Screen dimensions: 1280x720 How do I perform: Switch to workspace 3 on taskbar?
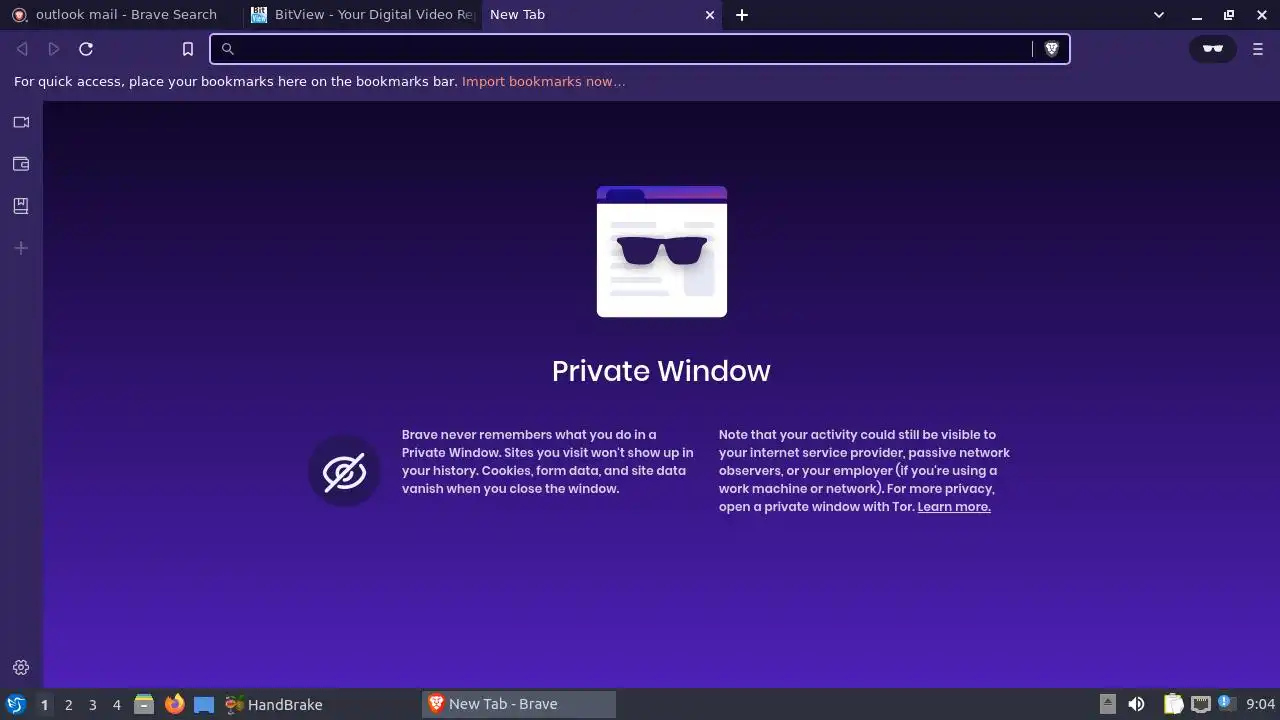(92, 705)
